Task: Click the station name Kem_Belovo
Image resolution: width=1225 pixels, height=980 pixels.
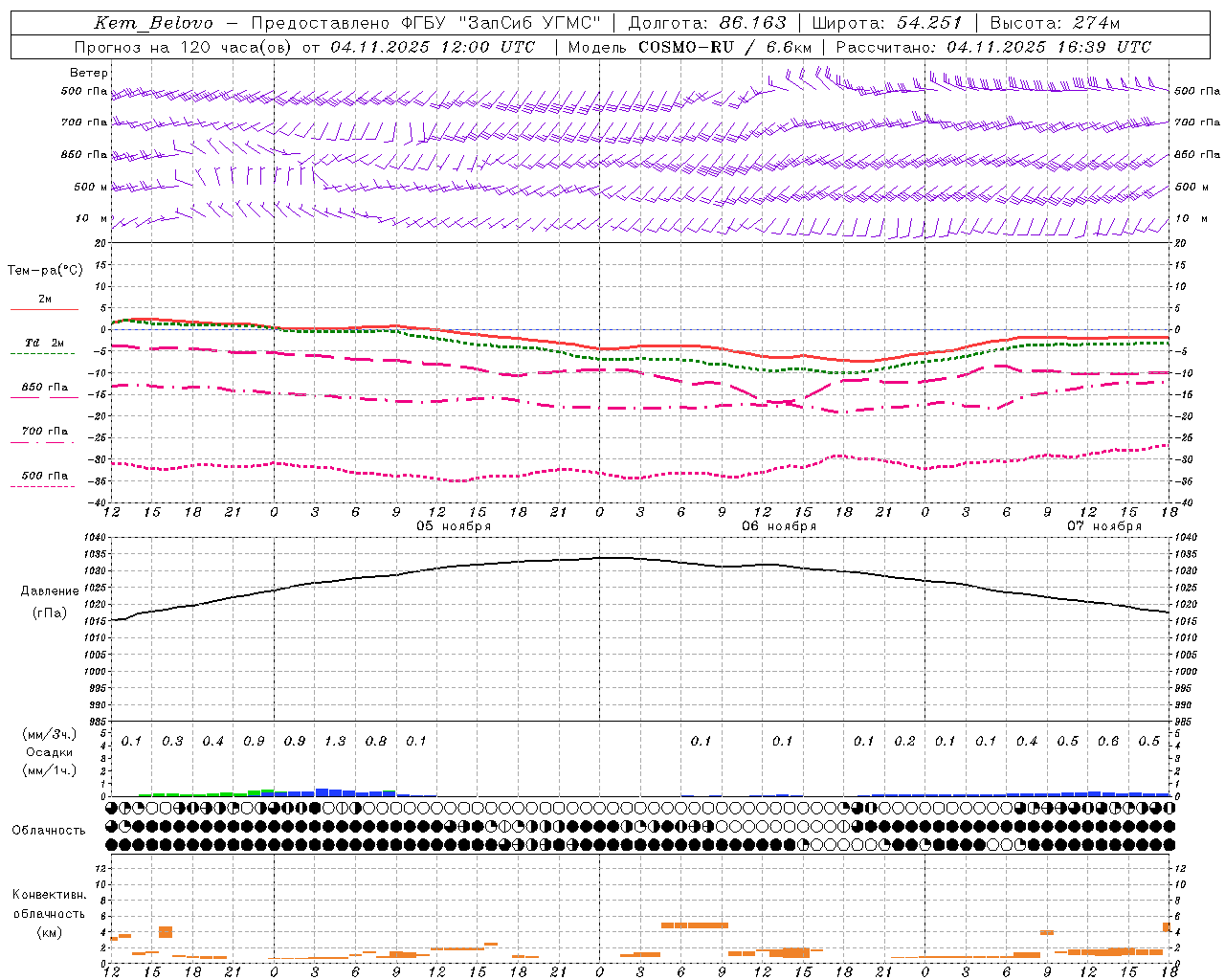Action: pos(153,23)
